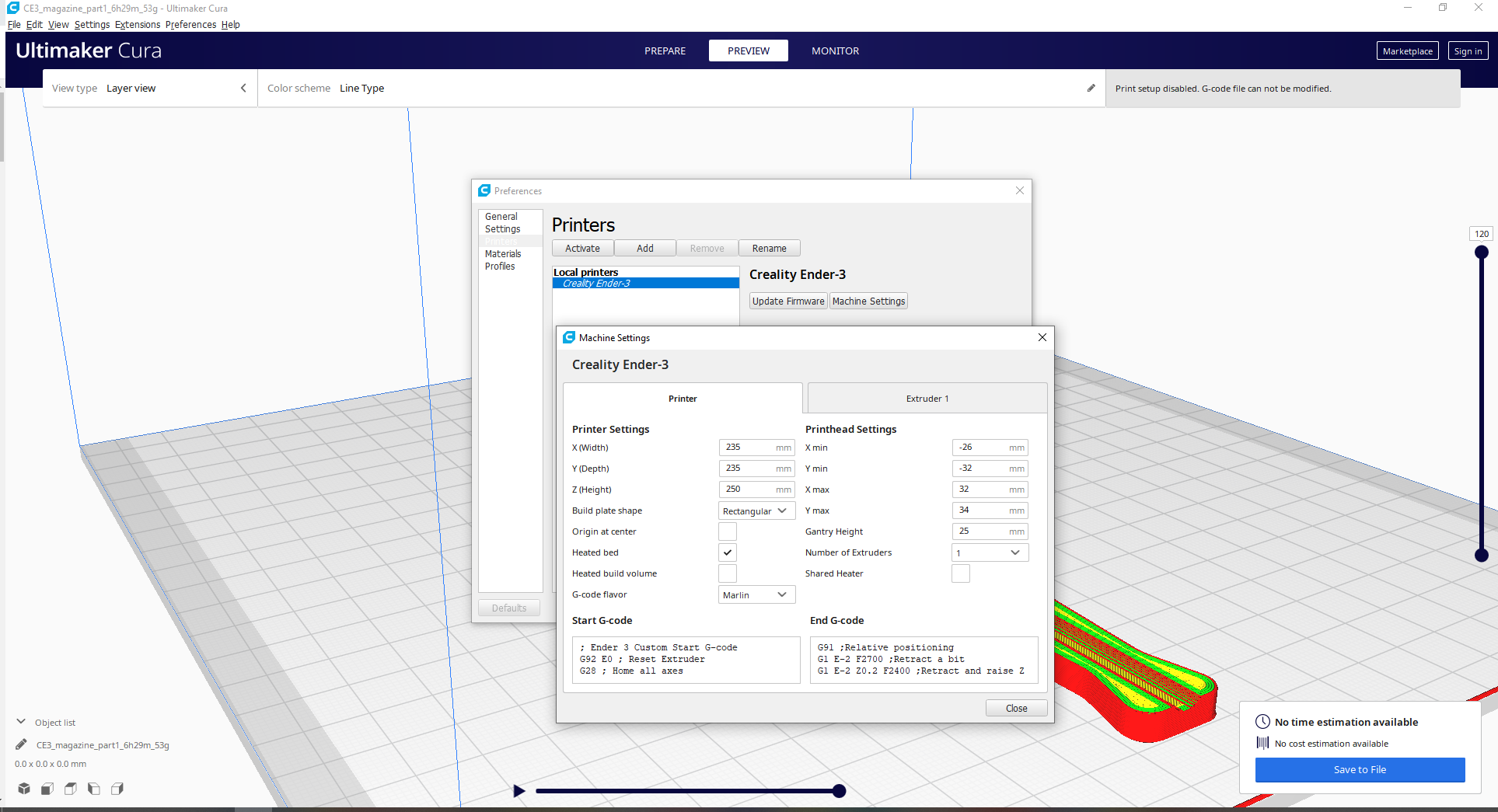Open General in Preferences sidebar
1498x812 pixels.
pyautogui.click(x=510, y=217)
